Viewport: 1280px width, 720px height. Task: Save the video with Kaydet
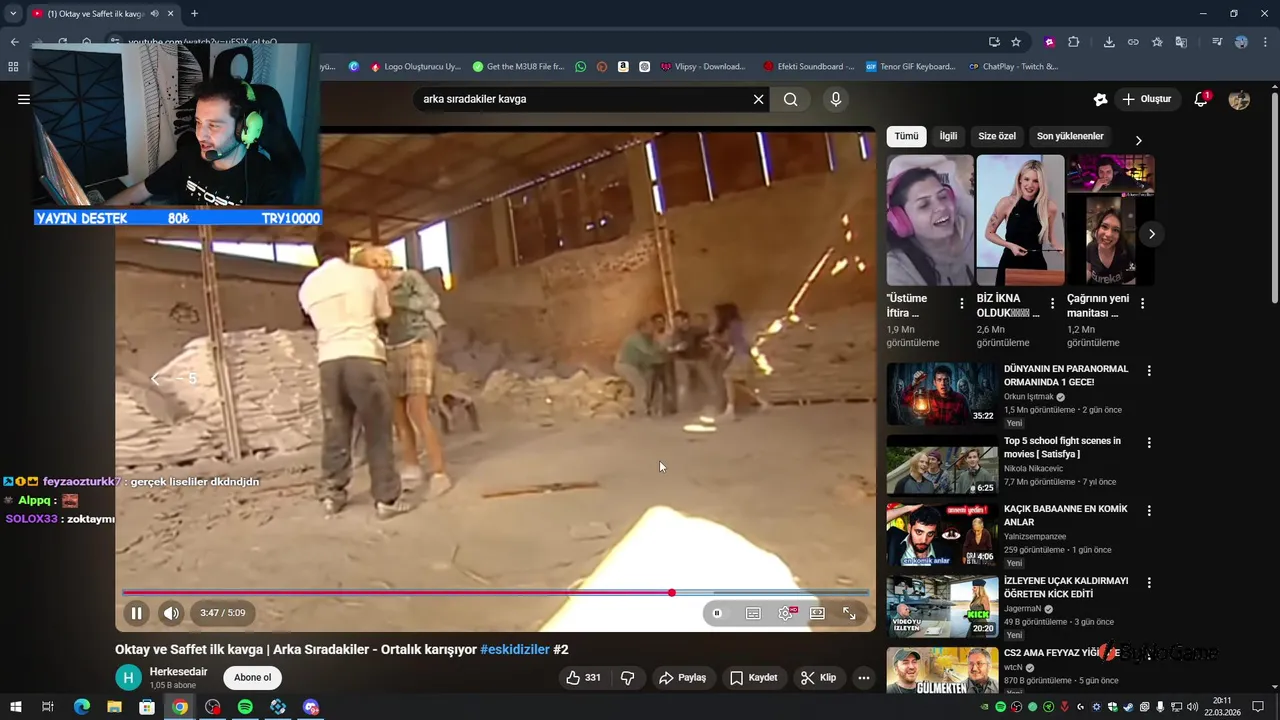point(753,678)
